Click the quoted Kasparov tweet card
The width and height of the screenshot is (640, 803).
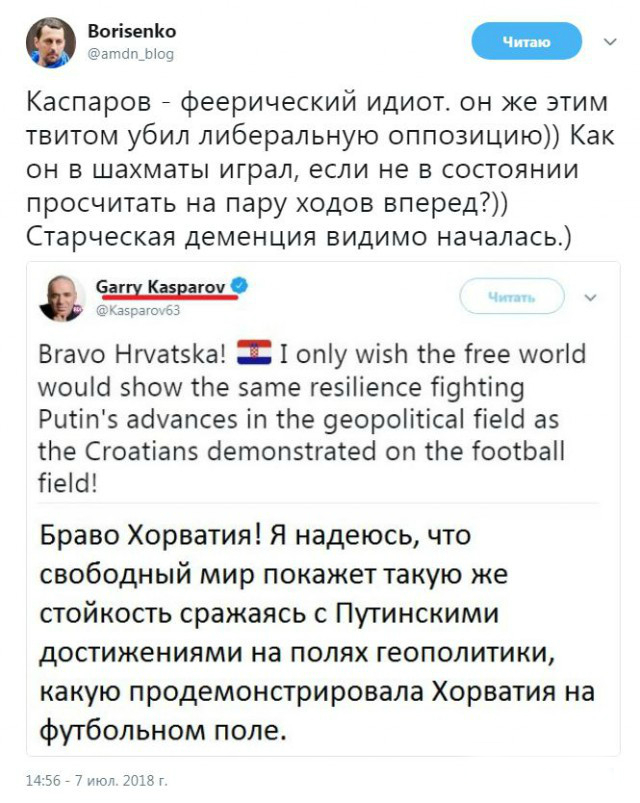[320, 500]
